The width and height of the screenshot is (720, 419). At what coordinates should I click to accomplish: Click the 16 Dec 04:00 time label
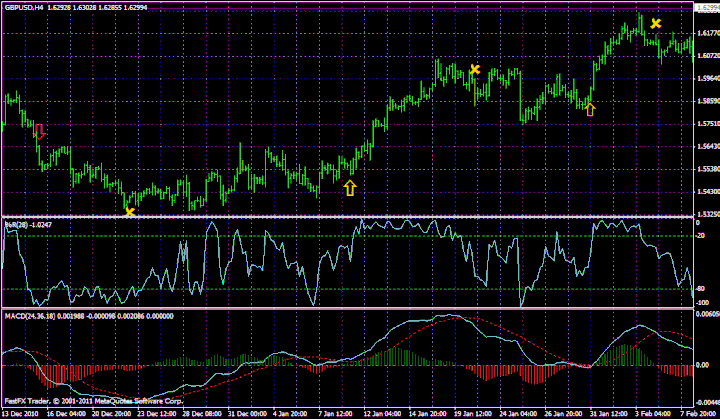64,414
